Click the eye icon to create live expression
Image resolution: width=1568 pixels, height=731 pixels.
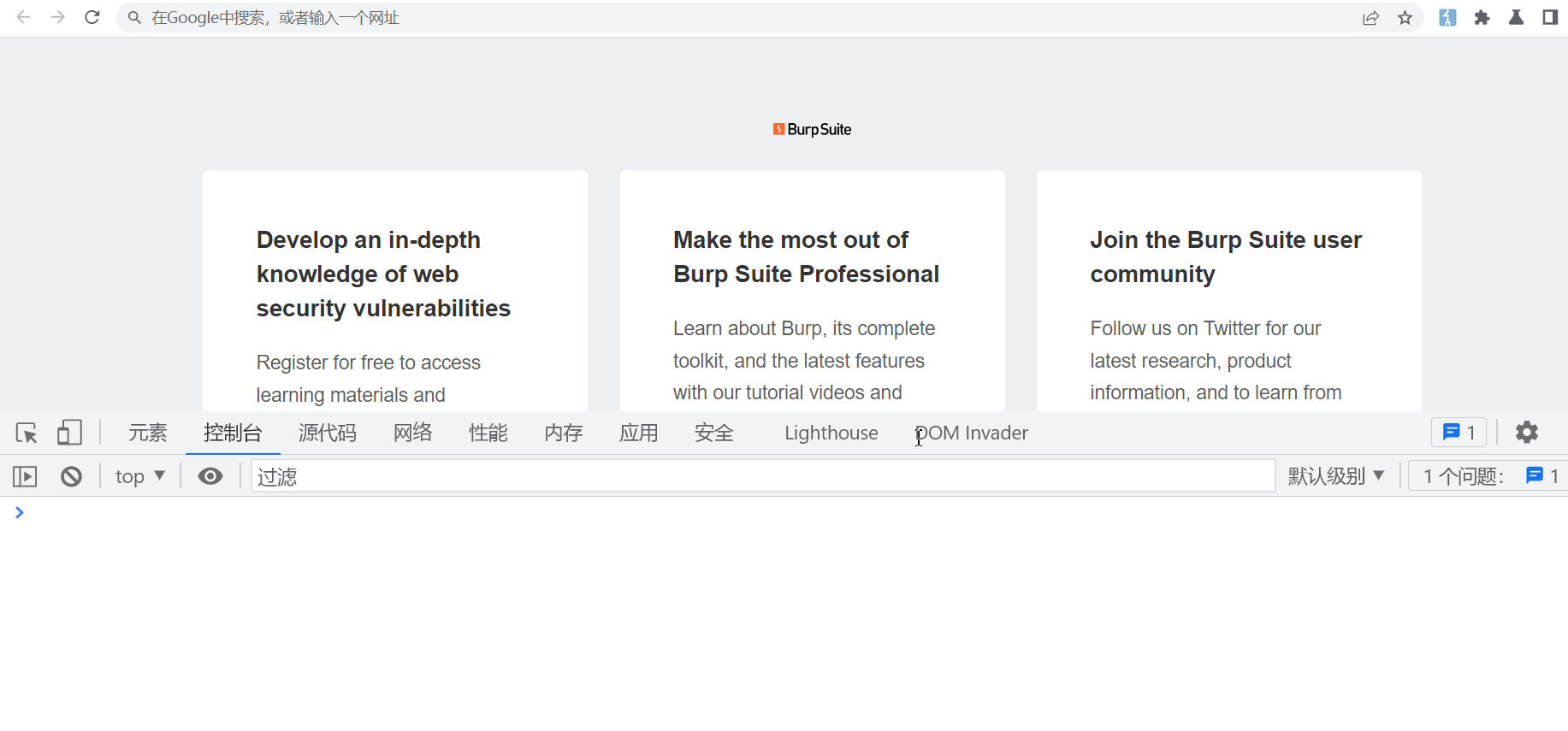(x=210, y=476)
